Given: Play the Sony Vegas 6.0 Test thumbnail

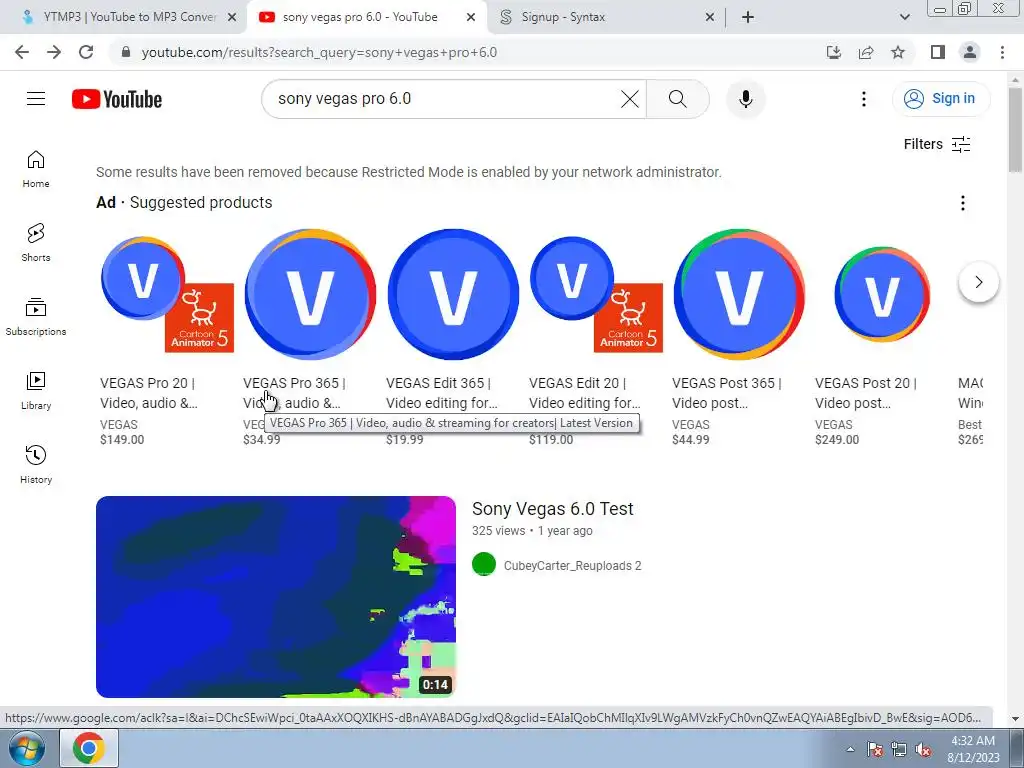Looking at the screenshot, I should pyautogui.click(x=276, y=597).
